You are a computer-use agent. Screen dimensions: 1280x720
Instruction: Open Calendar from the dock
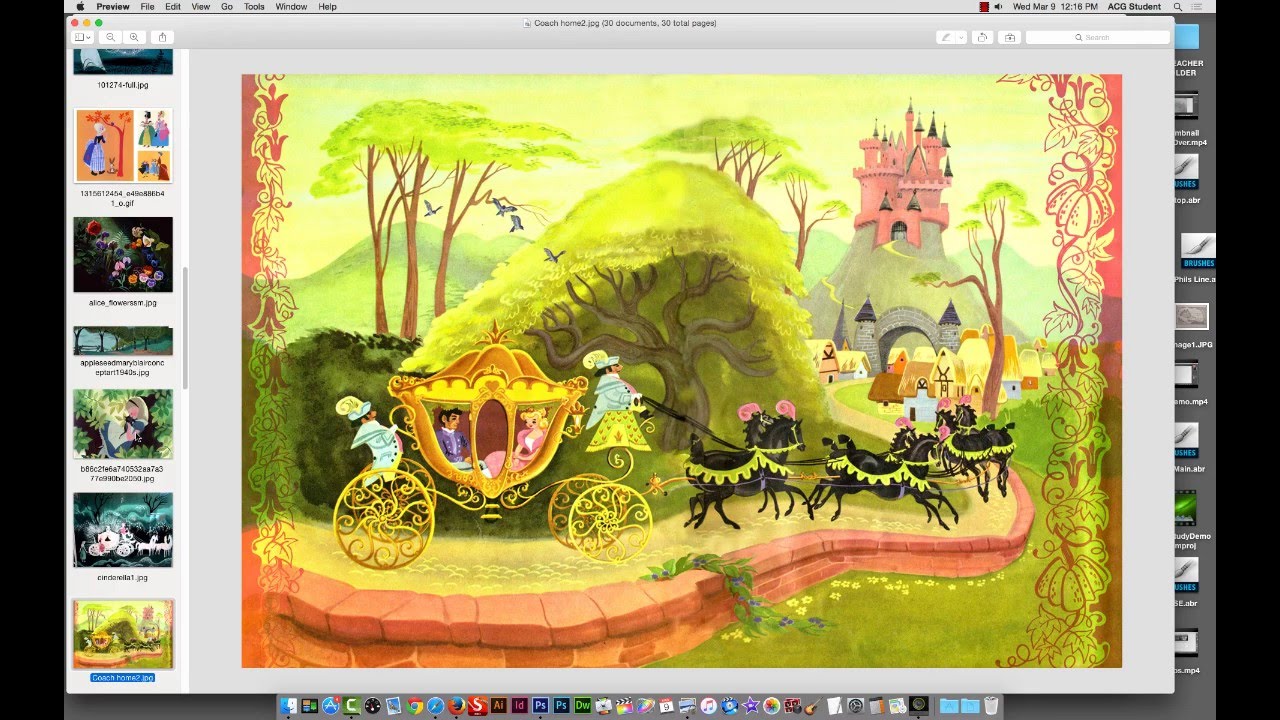click(666, 706)
